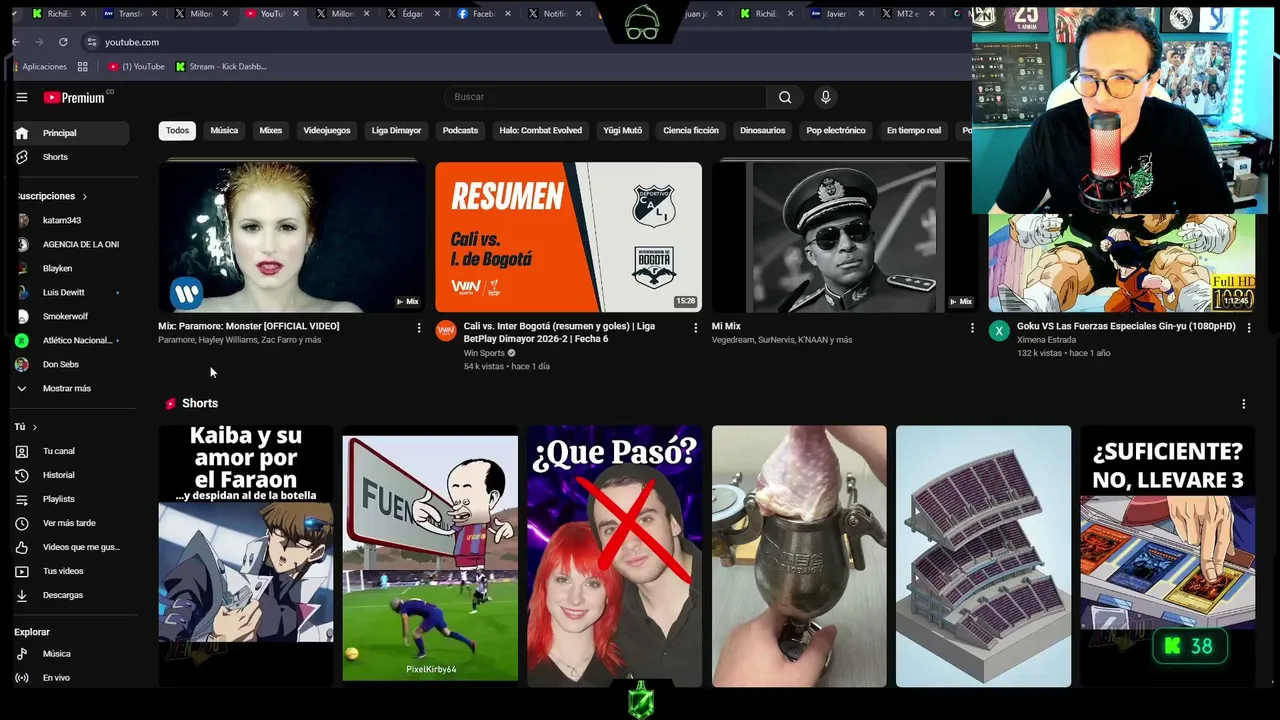Start voice search with the microphone icon
1280x720 pixels.
pyautogui.click(x=825, y=97)
